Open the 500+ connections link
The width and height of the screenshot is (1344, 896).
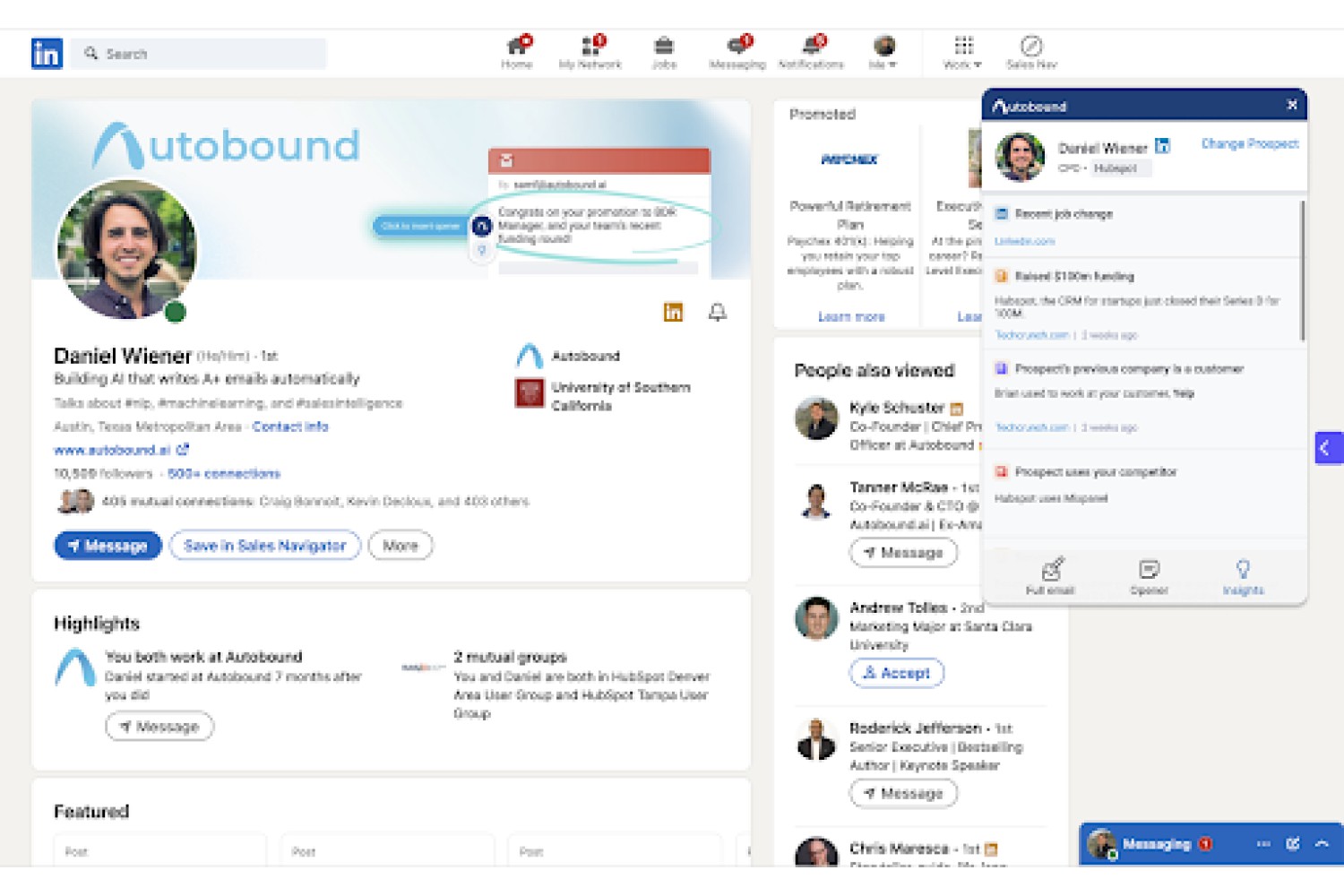[224, 473]
